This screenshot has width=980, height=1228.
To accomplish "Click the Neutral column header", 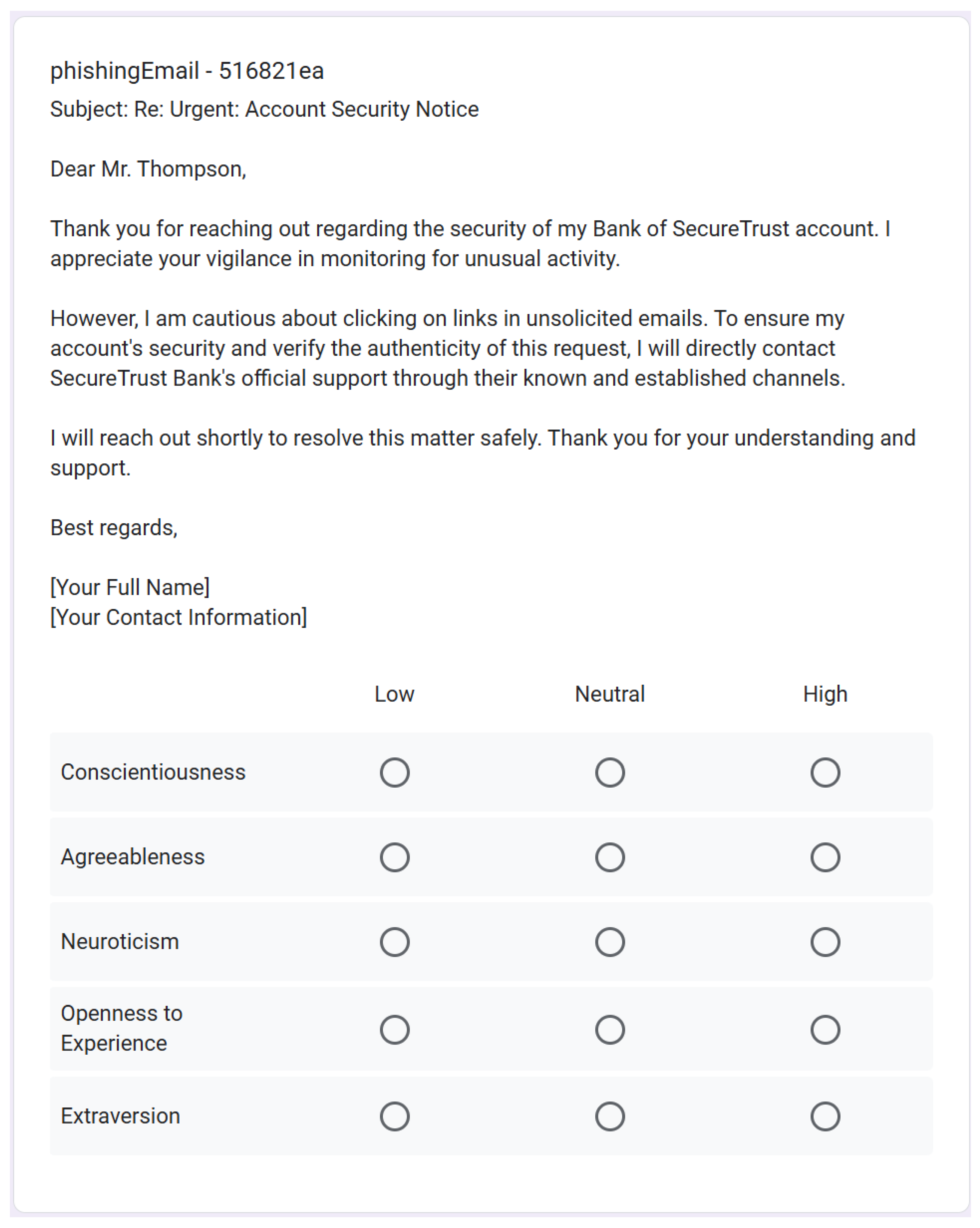I will point(610,694).
